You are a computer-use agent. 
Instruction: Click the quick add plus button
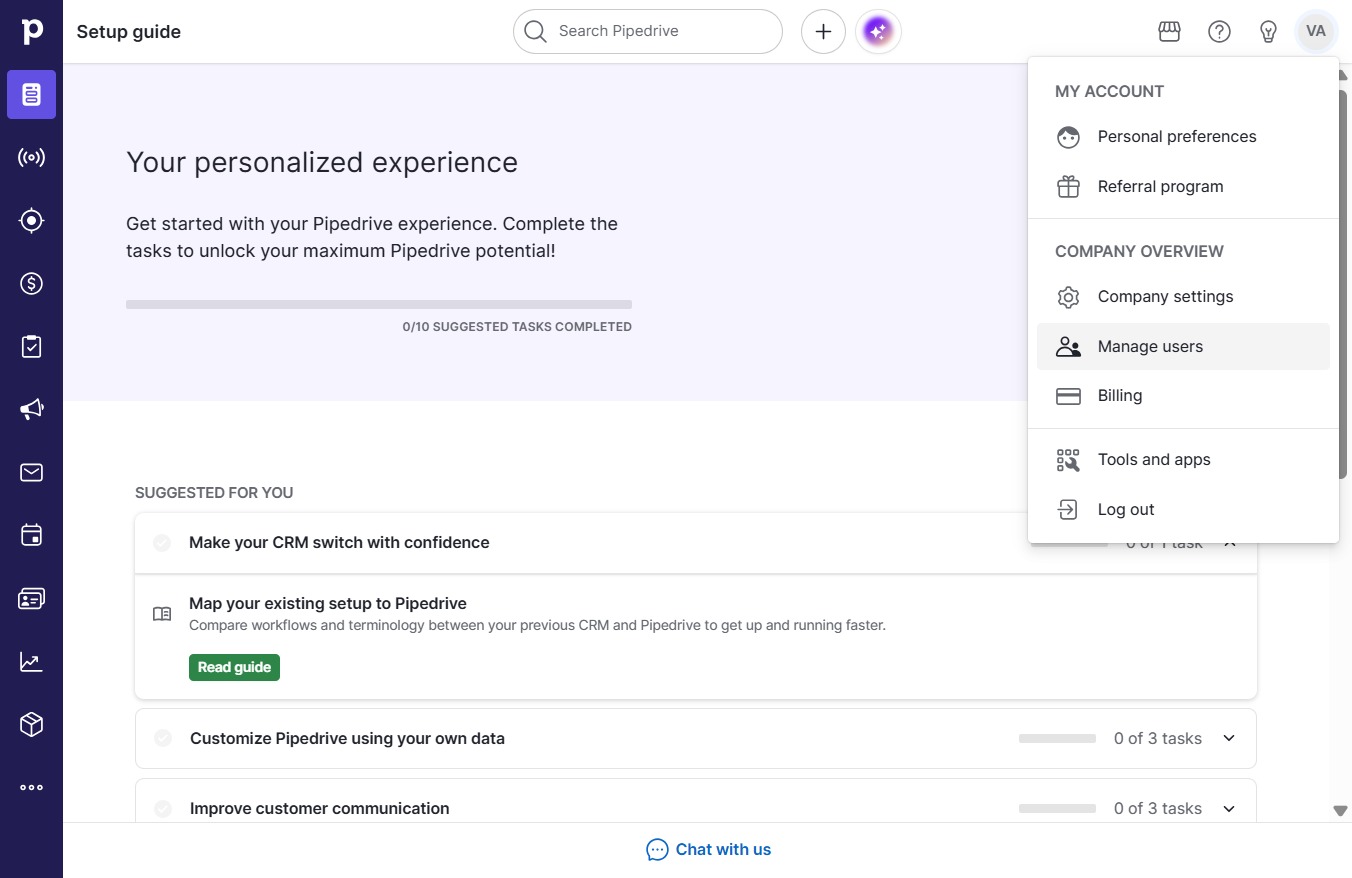pyautogui.click(x=823, y=32)
